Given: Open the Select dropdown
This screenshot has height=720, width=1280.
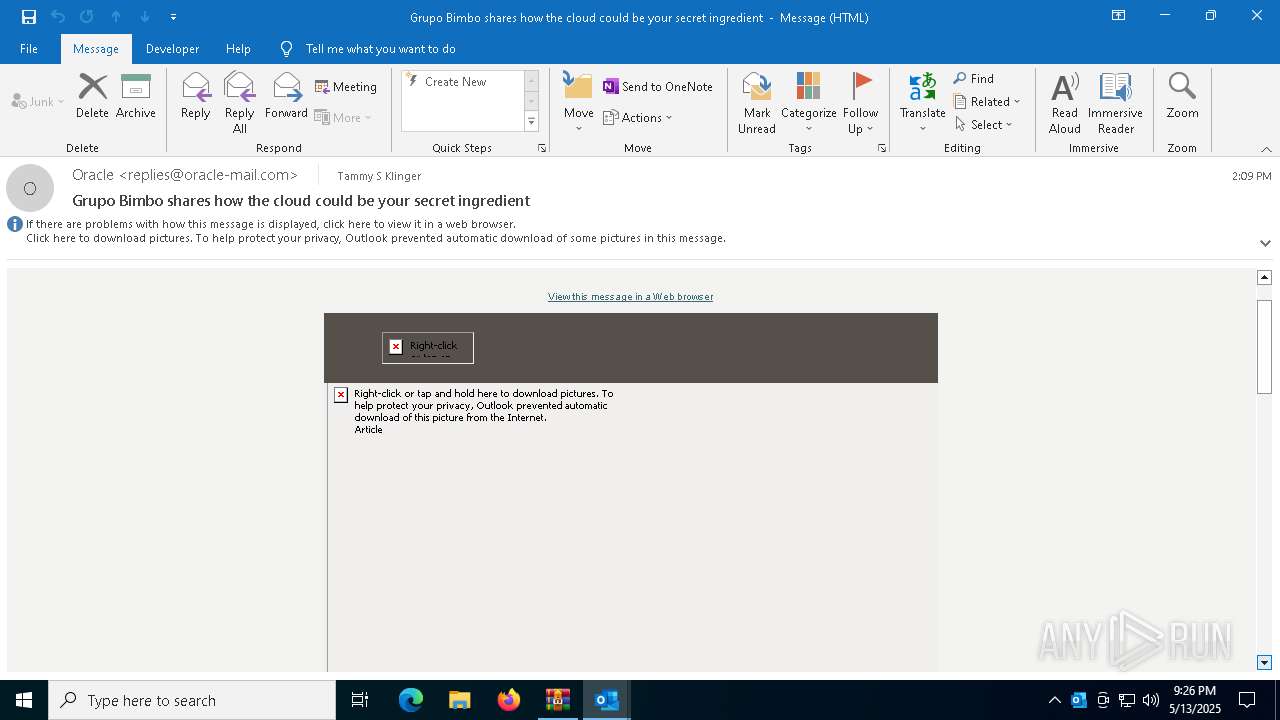Looking at the screenshot, I should (x=984, y=125).
